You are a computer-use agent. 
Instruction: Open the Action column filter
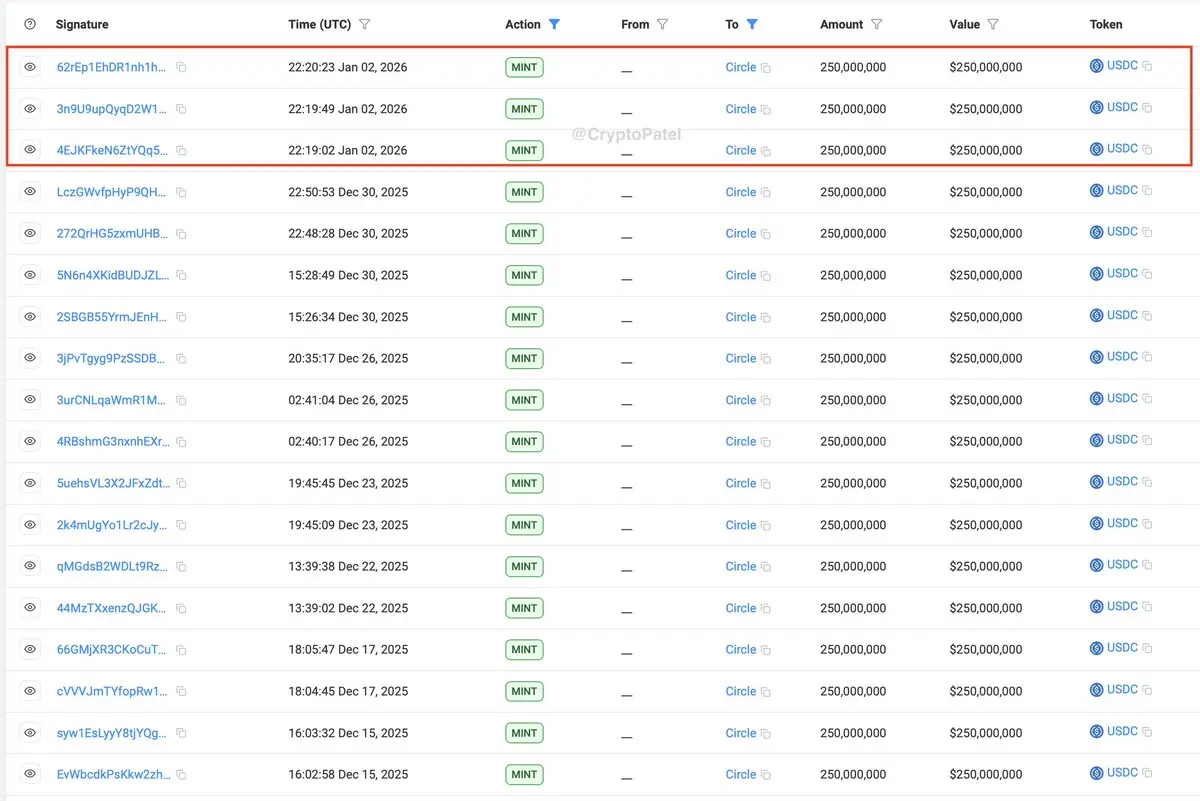[x=554, y=24]
